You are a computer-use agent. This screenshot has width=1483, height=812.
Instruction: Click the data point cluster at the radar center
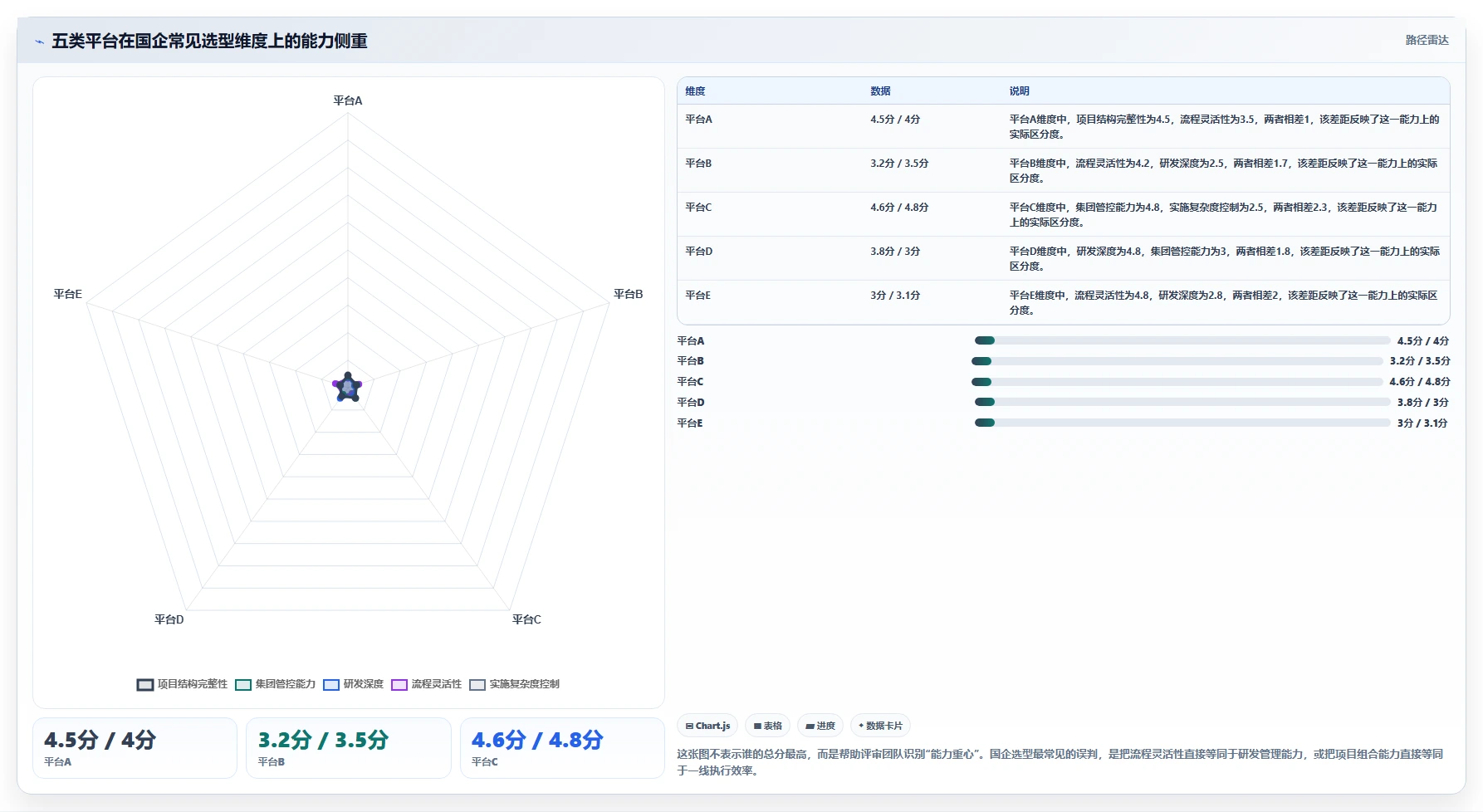click(348, 387)
